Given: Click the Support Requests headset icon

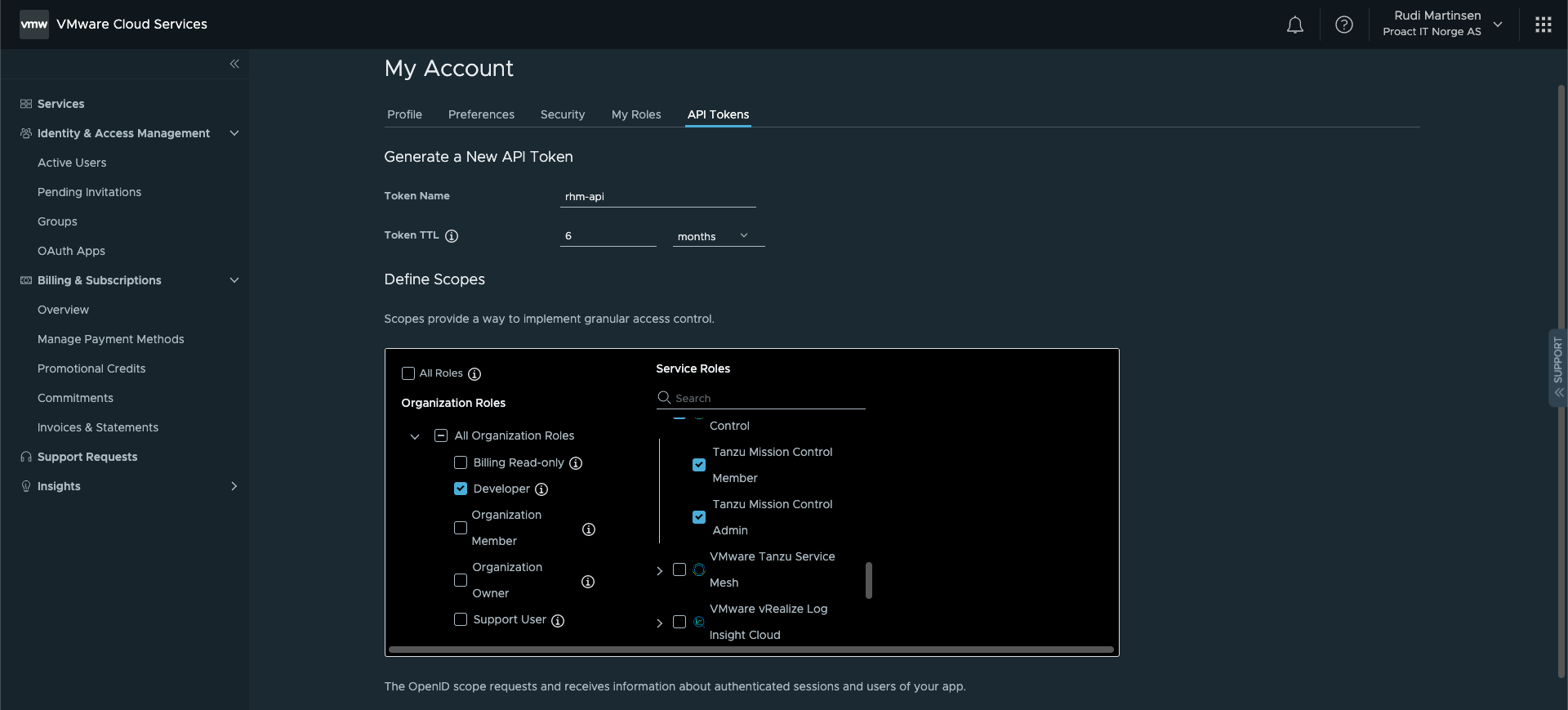Looking at the screenshot, I should [26, 457].
